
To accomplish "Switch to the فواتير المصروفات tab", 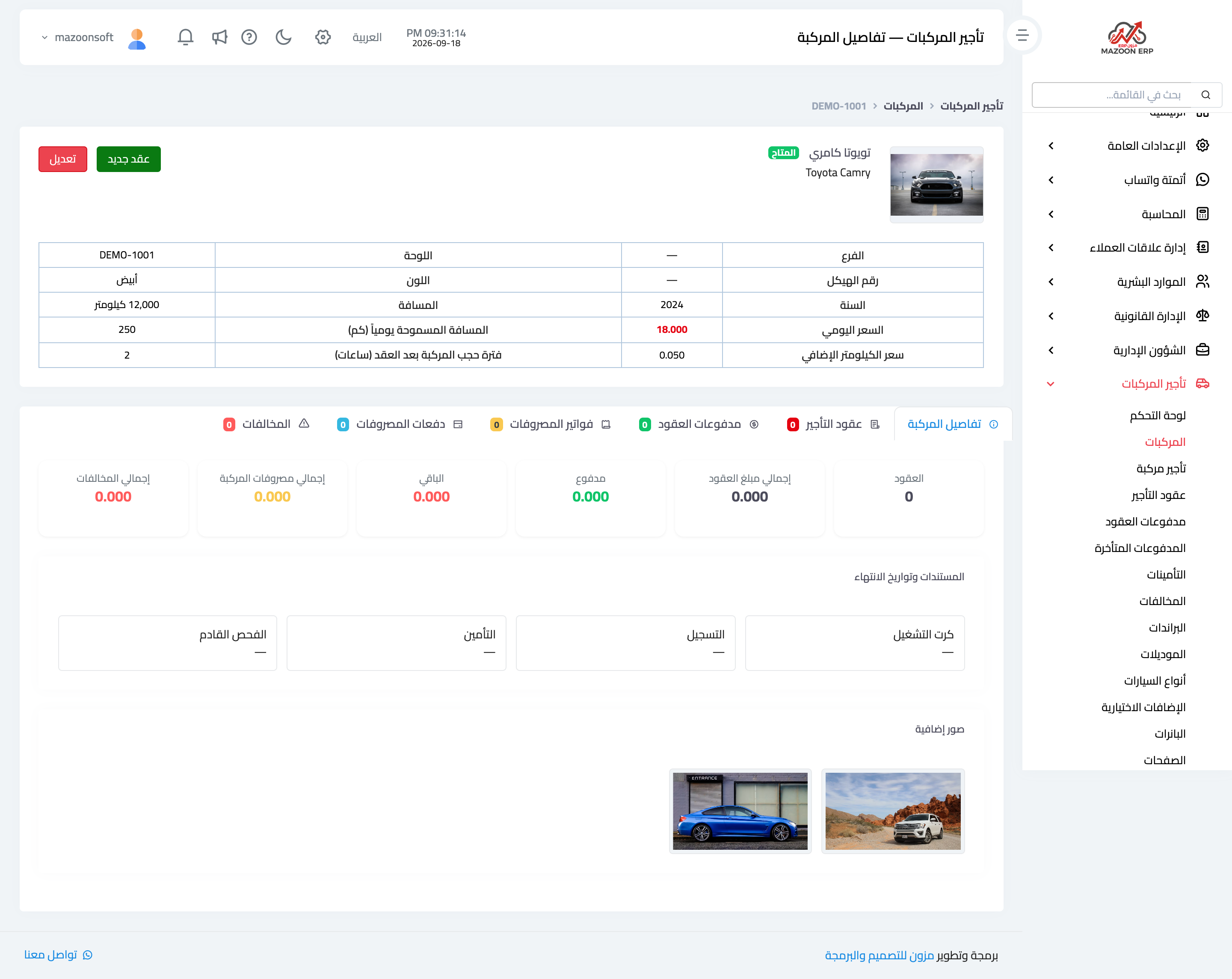I will click(x=551, y=424).
